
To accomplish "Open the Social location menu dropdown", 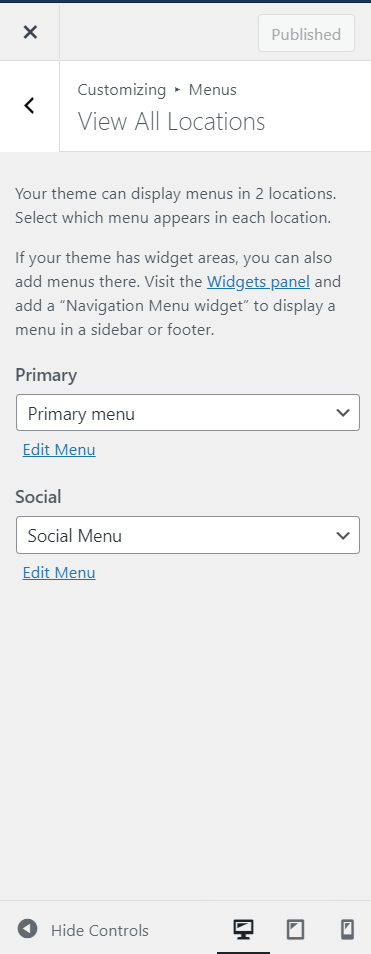I will tap(188, 535).
